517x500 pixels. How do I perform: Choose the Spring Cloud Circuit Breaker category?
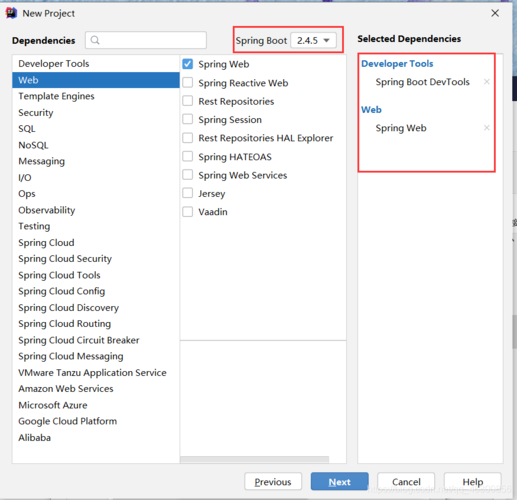(x=96, y=340)
